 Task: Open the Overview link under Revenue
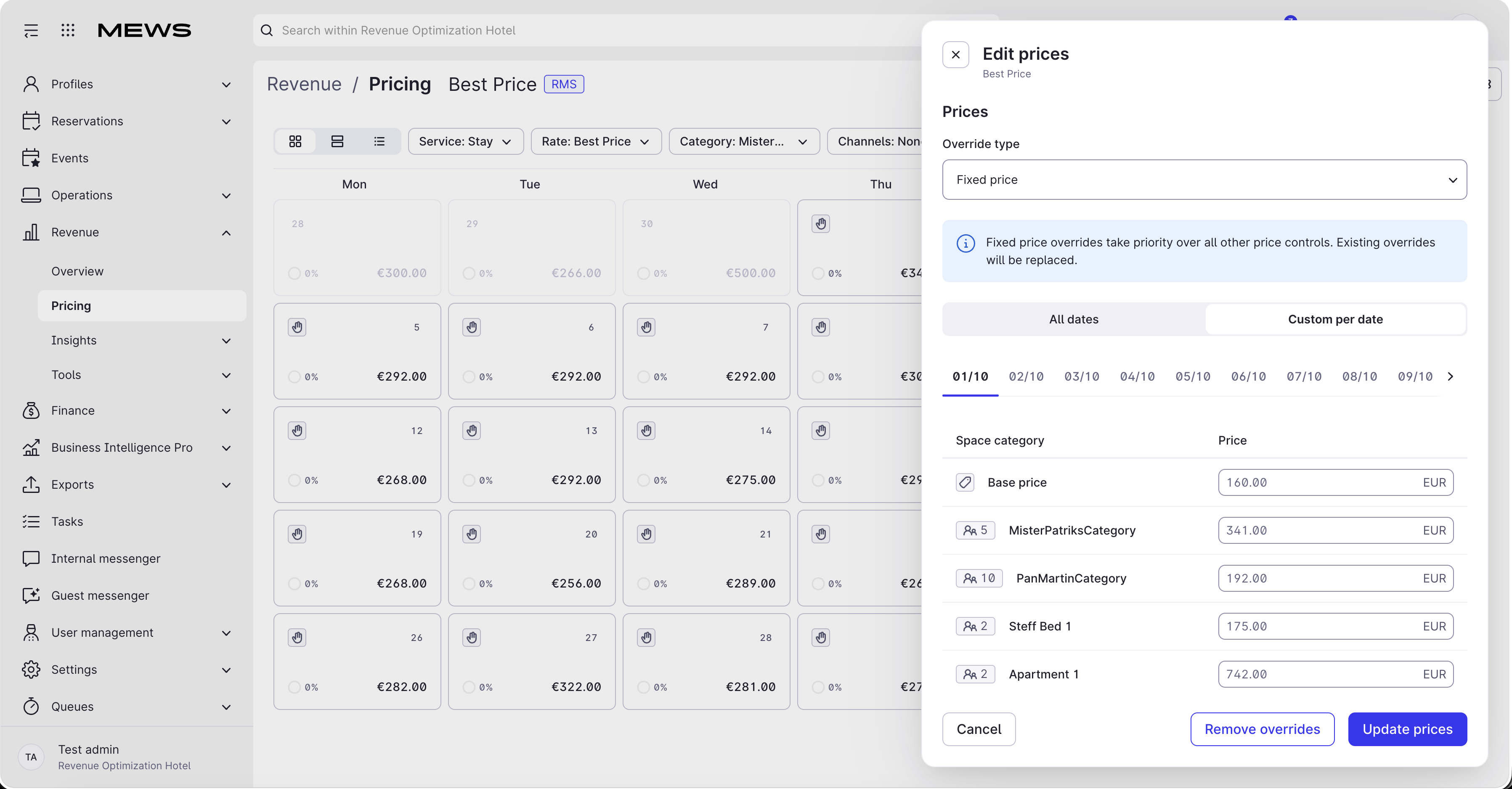pos(77,271)
